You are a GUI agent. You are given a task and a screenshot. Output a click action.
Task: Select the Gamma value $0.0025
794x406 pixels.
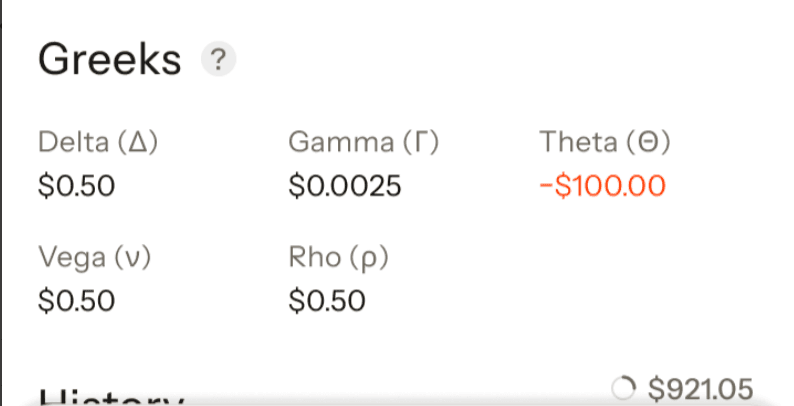(344, 186)
